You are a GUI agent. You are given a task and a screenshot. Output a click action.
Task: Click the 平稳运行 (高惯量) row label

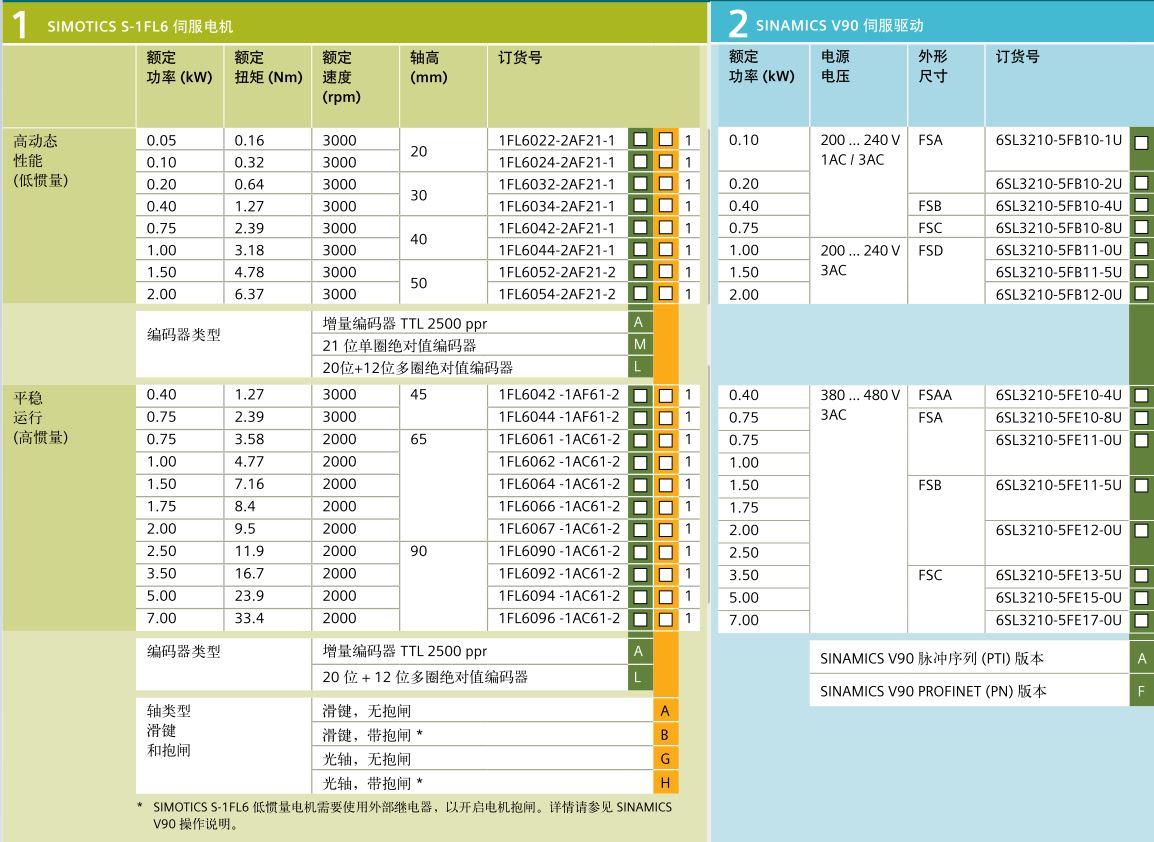(x=41, y=417)
